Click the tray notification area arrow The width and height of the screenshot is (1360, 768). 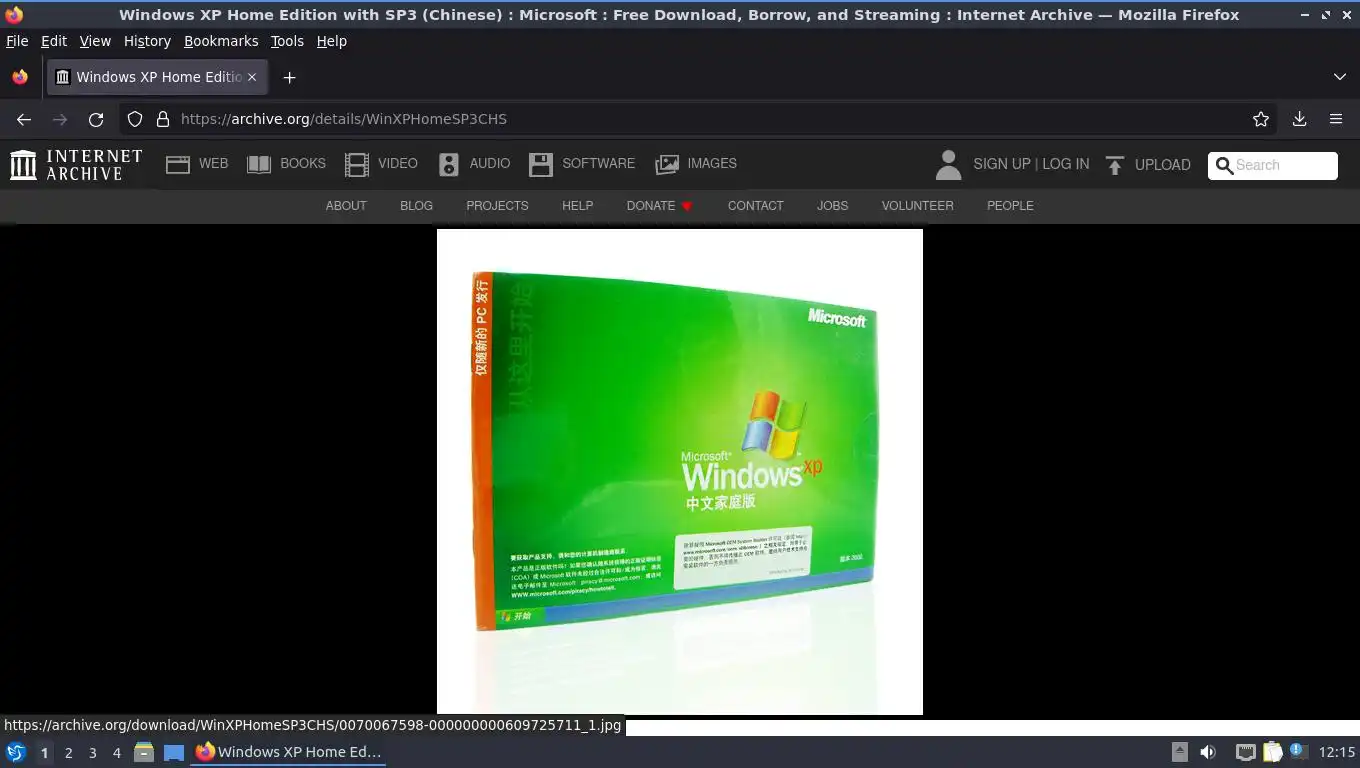[x=1180, y=752]
